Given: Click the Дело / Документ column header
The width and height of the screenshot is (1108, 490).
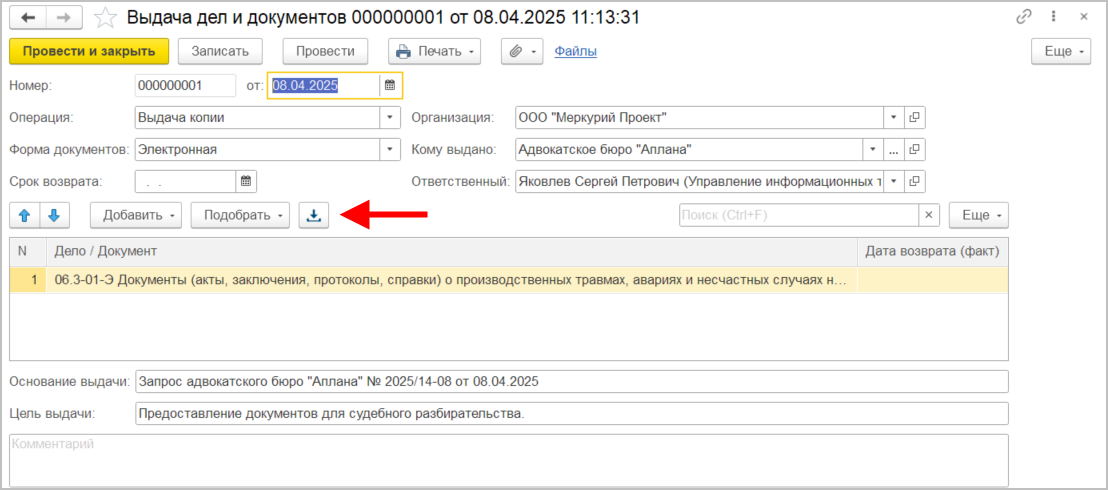Looking at the screenshot, I should (452, 252).
